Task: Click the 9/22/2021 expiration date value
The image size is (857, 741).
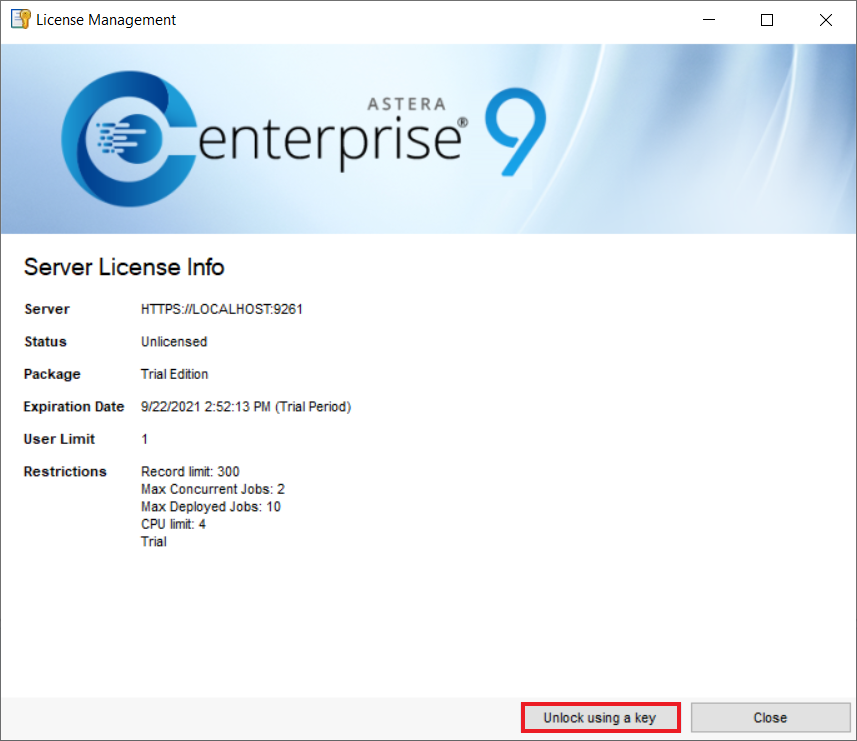Action: 246,407
